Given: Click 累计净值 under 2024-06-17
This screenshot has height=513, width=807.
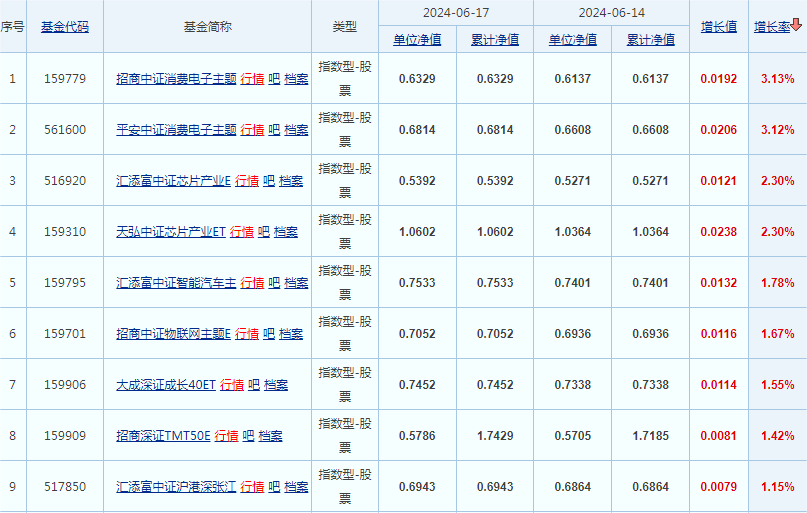Looking at the screenshot, I should coord(495,40).
